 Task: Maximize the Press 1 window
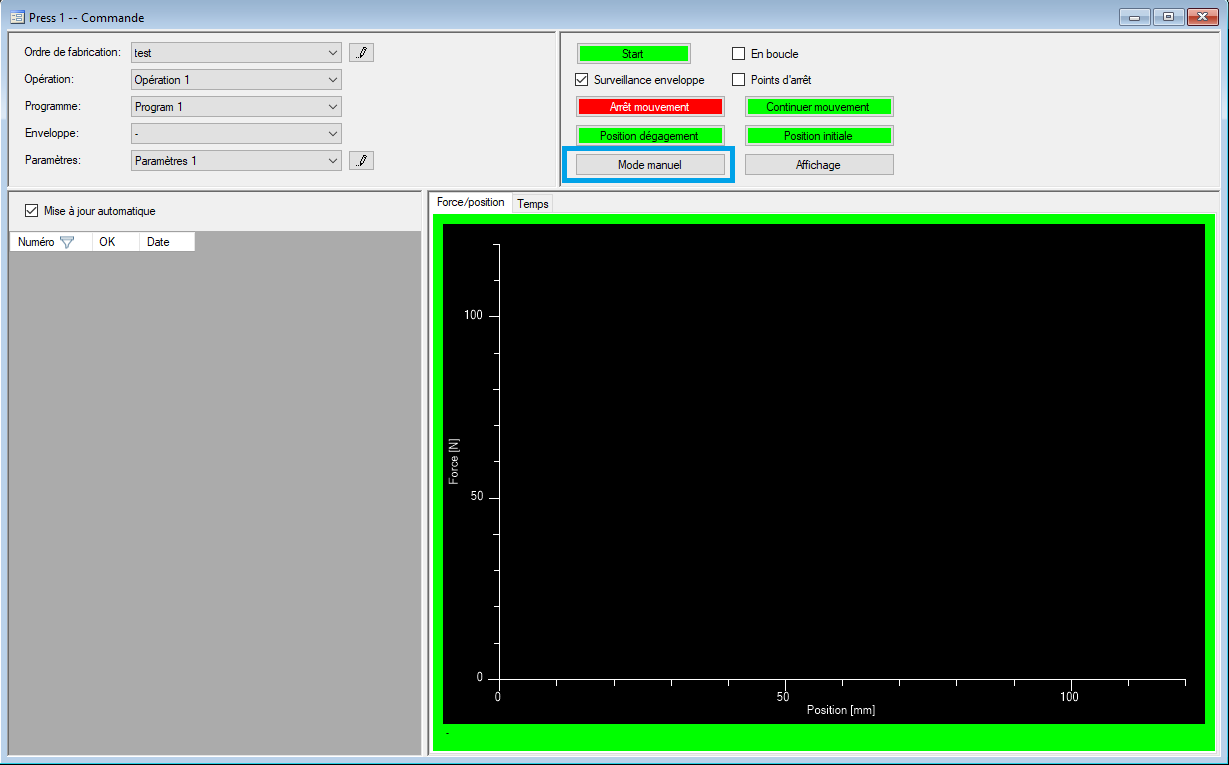[1167, 17]
